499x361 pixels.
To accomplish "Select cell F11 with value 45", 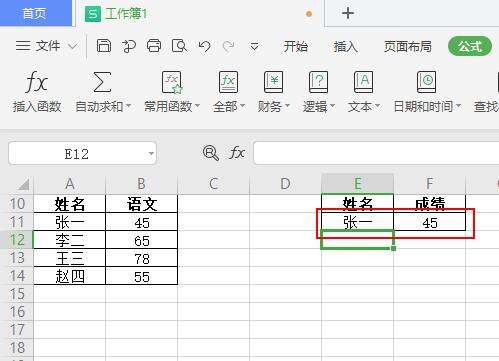I will pyautogui.click(x=429, y=222).
